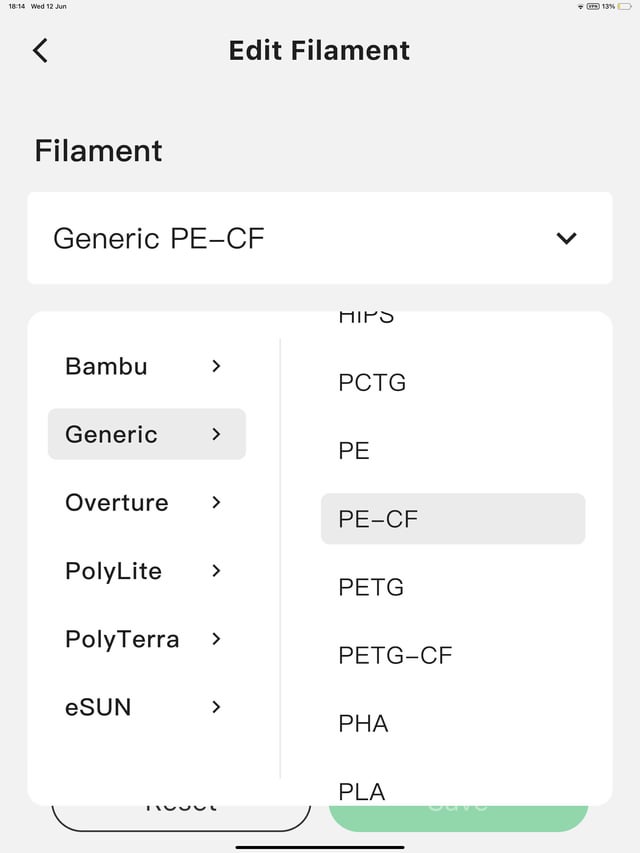Choose PE filament type
Screen dimensions: 640x853
tap(354, 451)
